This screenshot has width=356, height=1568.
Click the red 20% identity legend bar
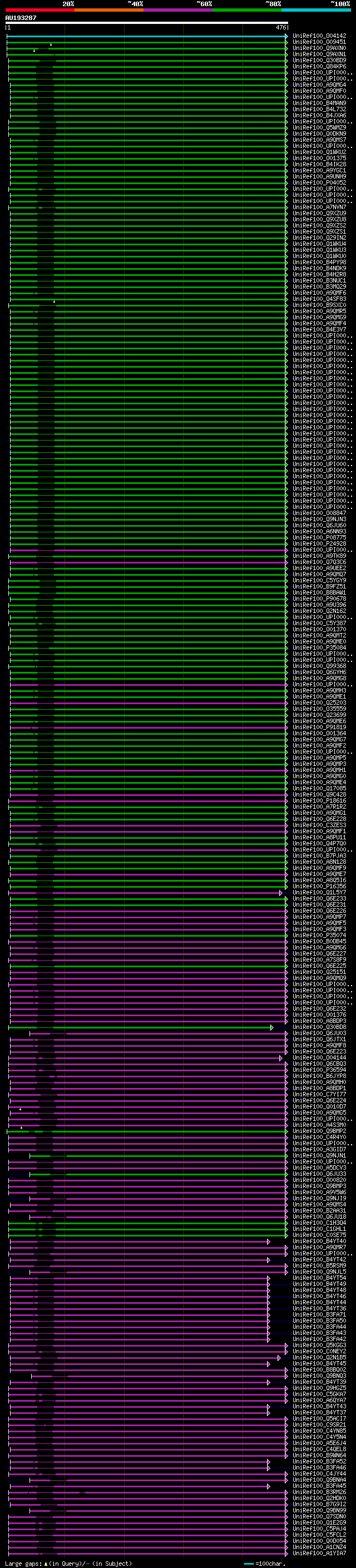tap(40, 10)
